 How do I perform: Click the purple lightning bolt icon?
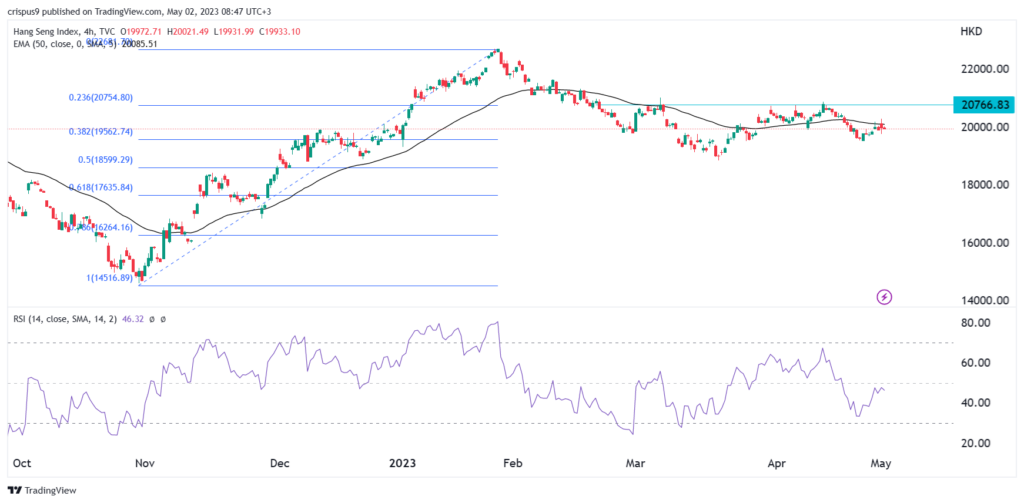pyautogui.click(x=884, y=297)
